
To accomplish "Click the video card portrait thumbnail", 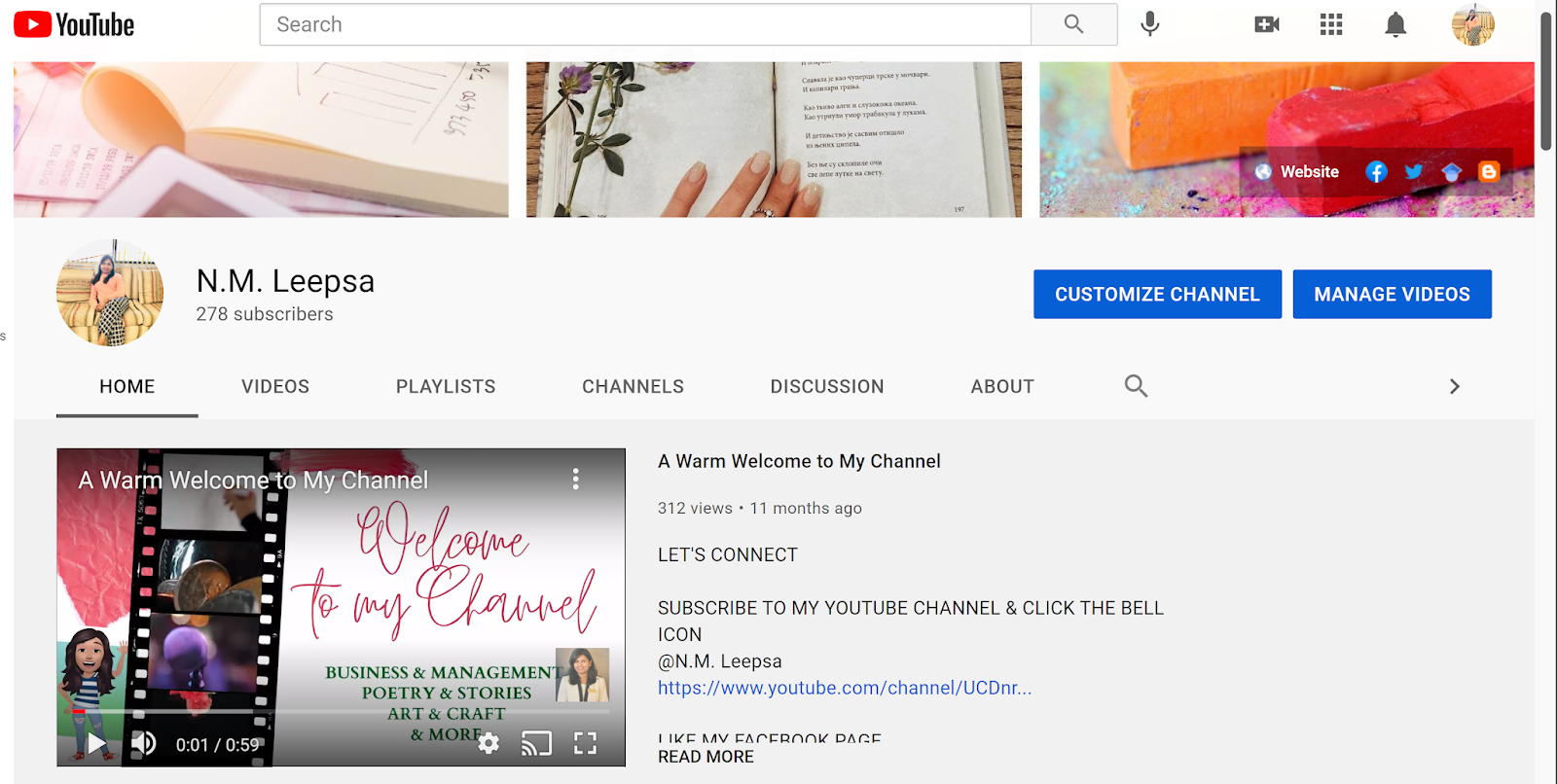I will click(x=583, y=675).
